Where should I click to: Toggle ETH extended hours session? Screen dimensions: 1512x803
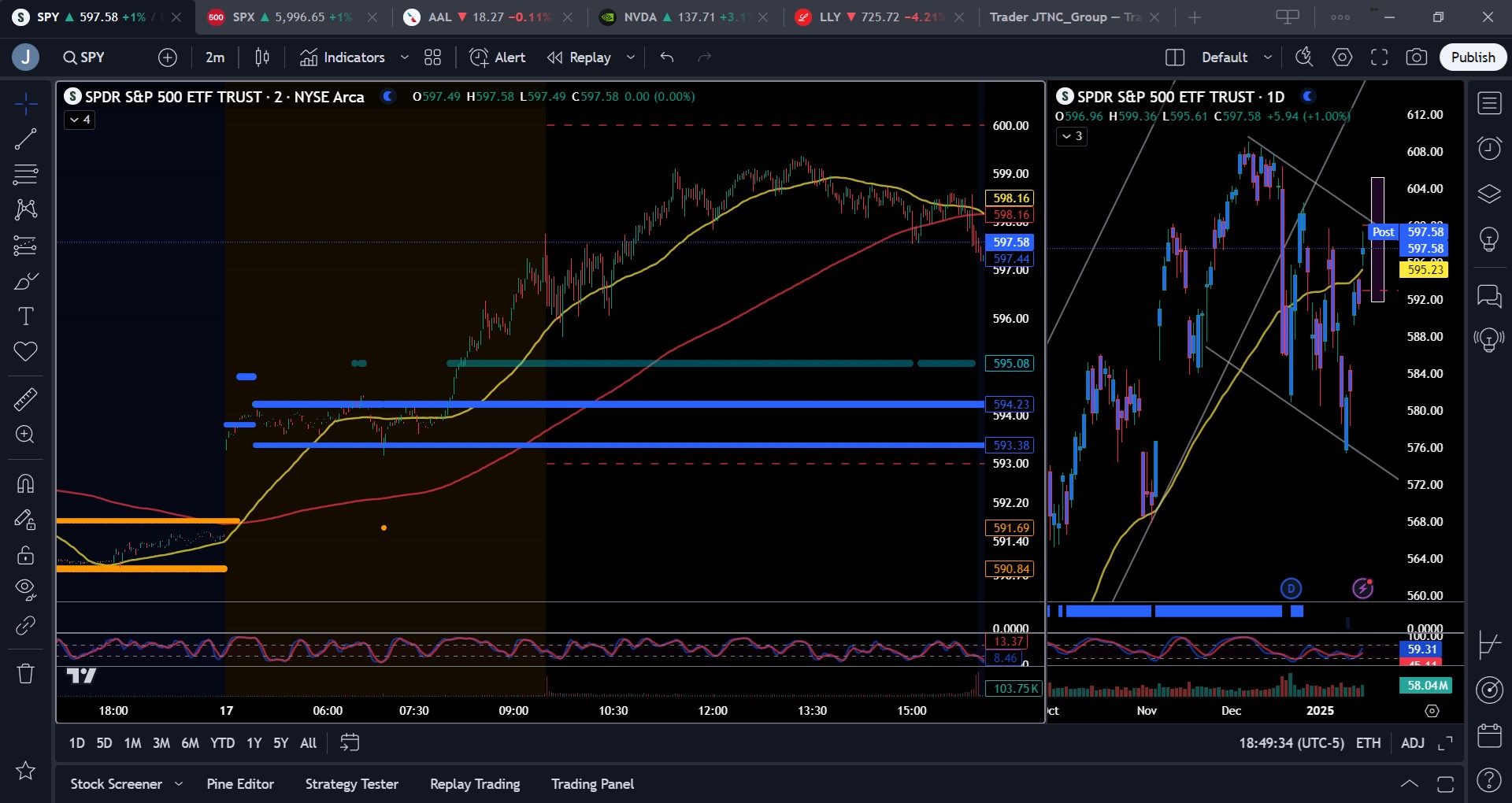[x=1368, y=743]
